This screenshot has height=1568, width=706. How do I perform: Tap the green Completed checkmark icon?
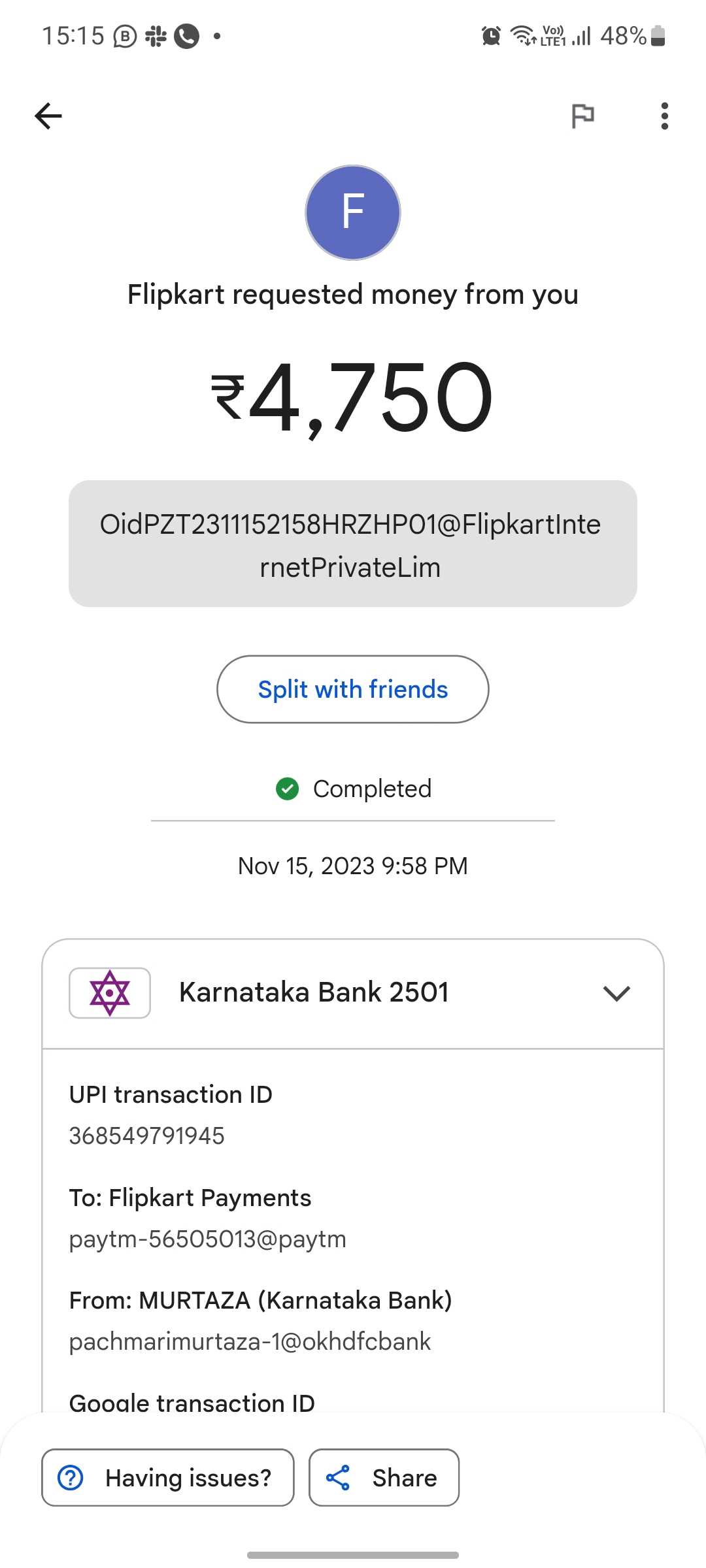288,789
